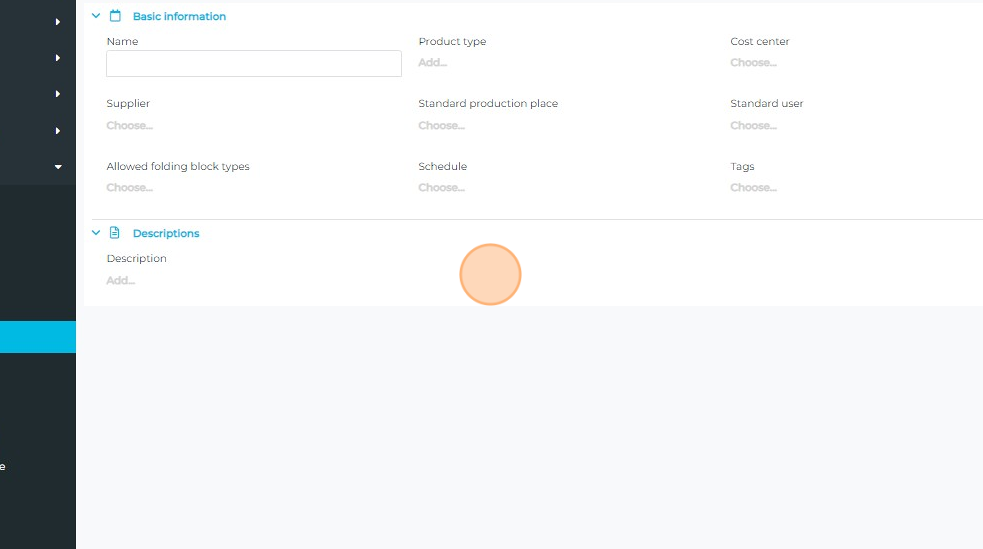The height and width of the screenshot is (549, 983).
Task: Open the Cost center chooser
Action: point(753,63)
